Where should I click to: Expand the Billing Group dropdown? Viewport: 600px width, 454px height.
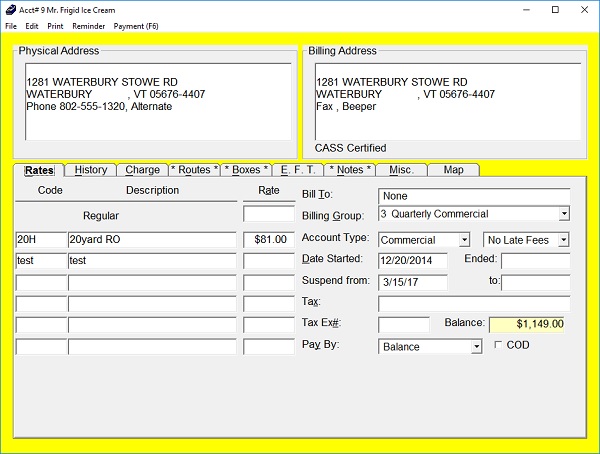coord(563,214)
